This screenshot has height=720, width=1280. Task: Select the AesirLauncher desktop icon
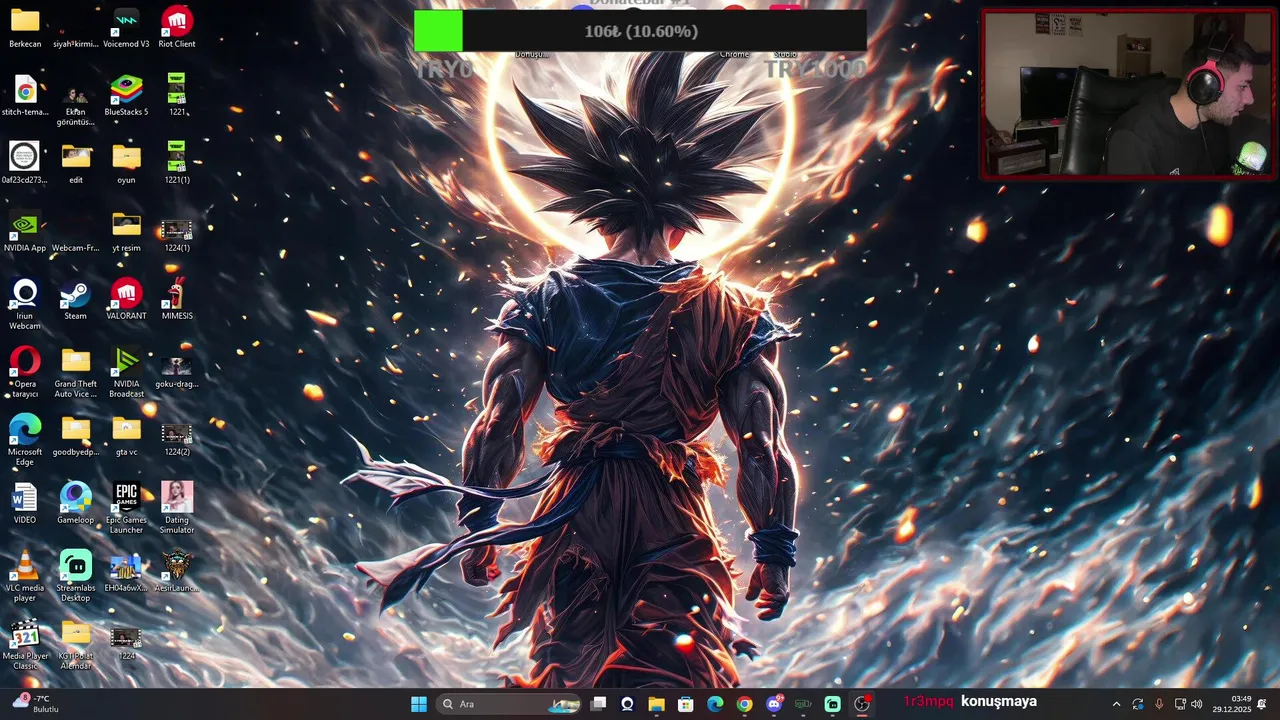pos(177,571)
